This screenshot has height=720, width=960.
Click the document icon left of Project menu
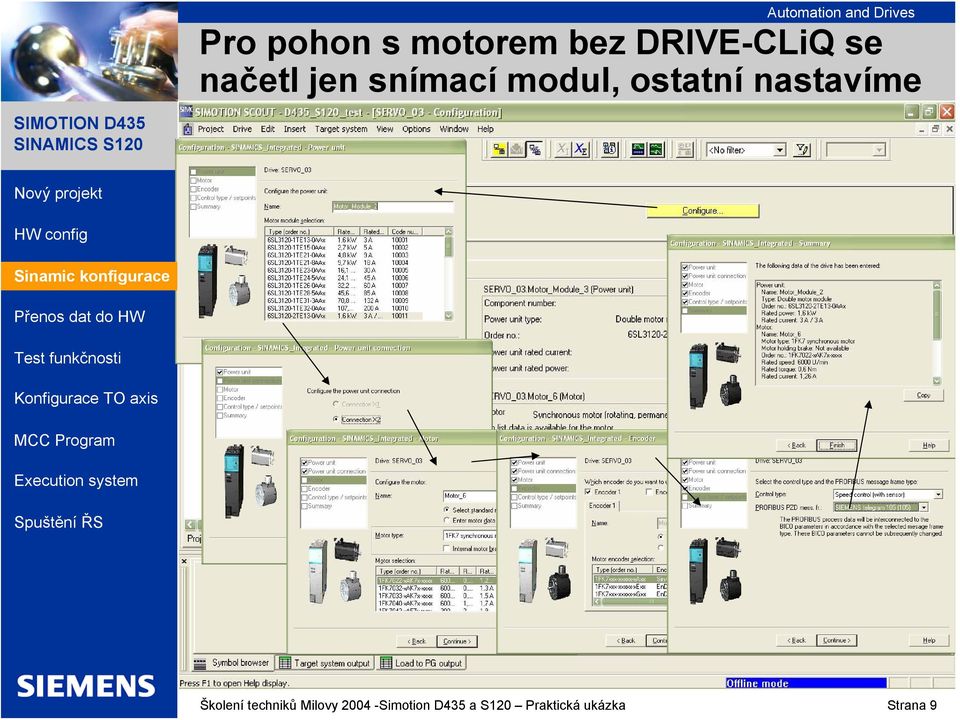coord(187,129)
